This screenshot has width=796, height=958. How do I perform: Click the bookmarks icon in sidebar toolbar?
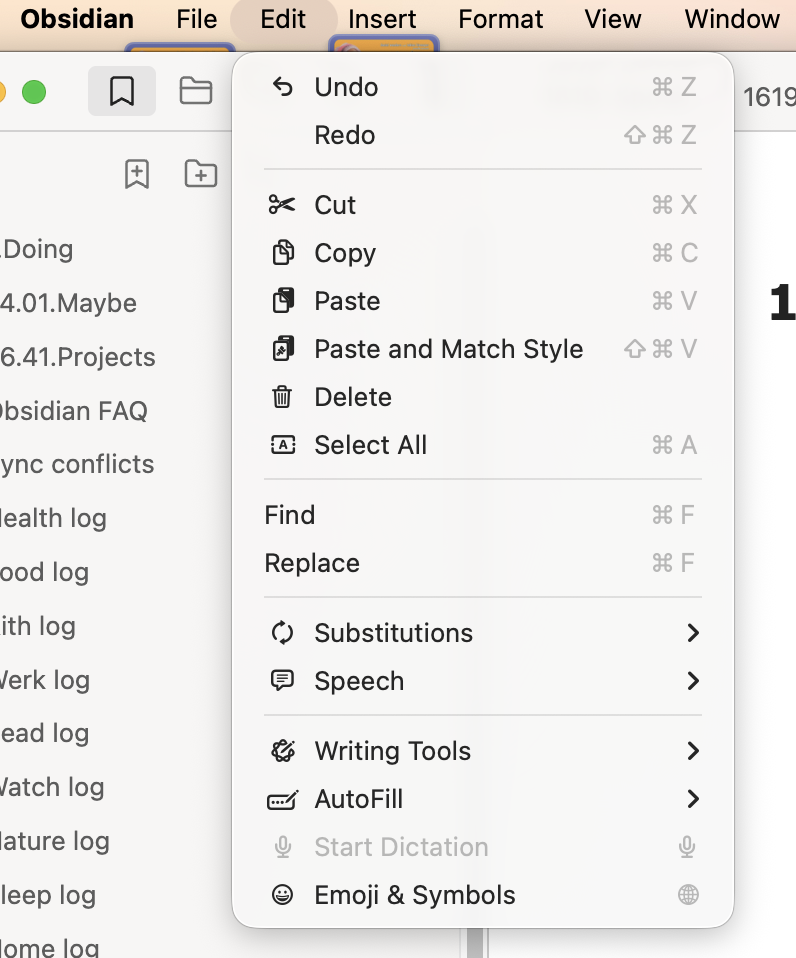pyautogui.click(x=122, y=92)
